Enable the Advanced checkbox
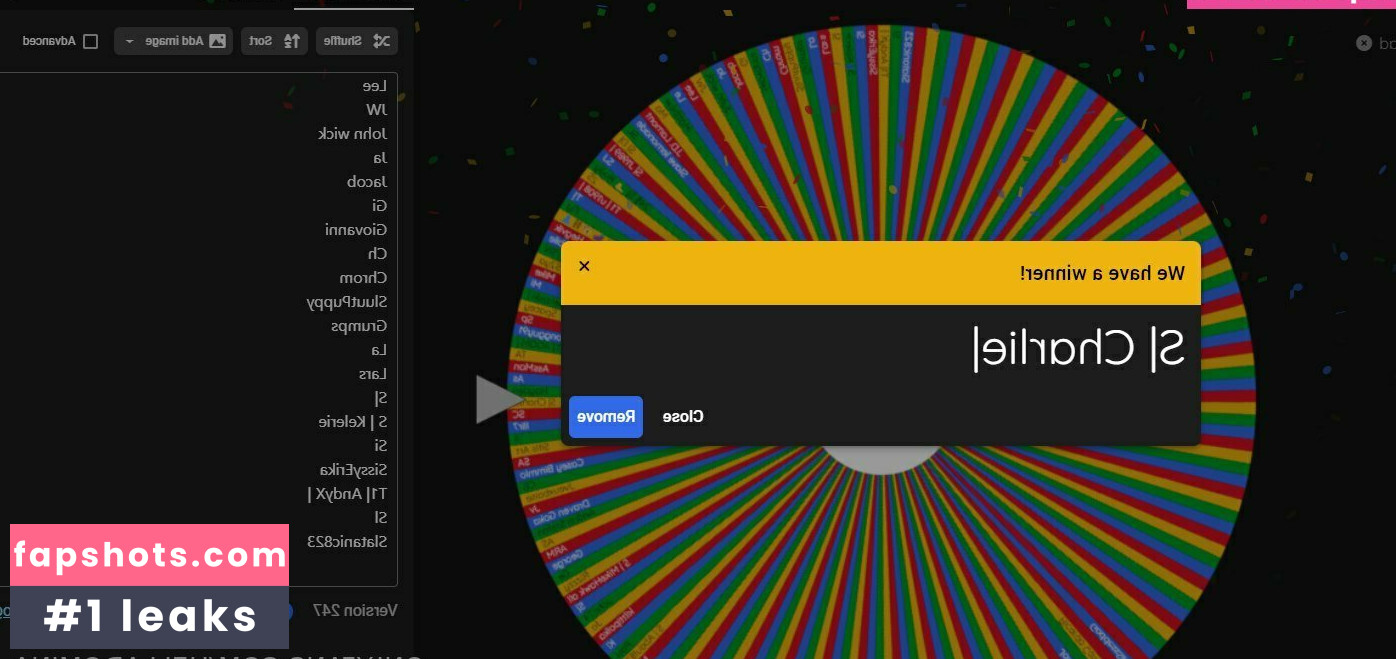 point(91,41)
